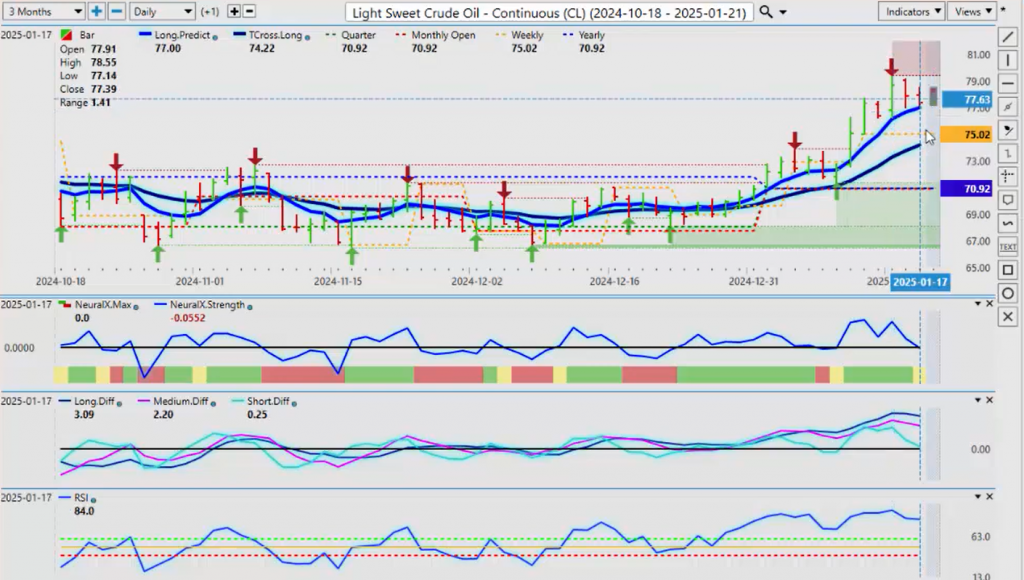Expand the arrow beside the search icon
The image size is (1024, 580).
(782, 12)
